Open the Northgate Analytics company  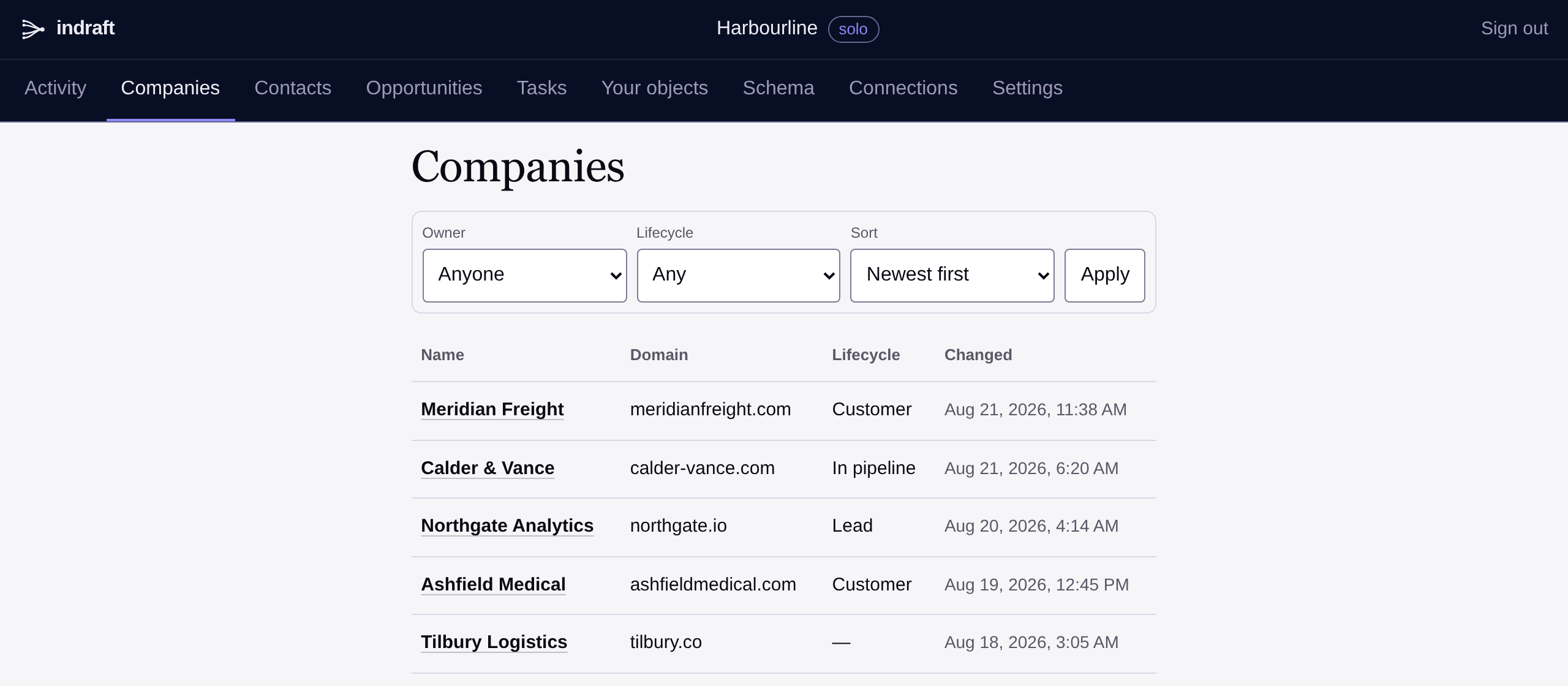click(507, 526)
